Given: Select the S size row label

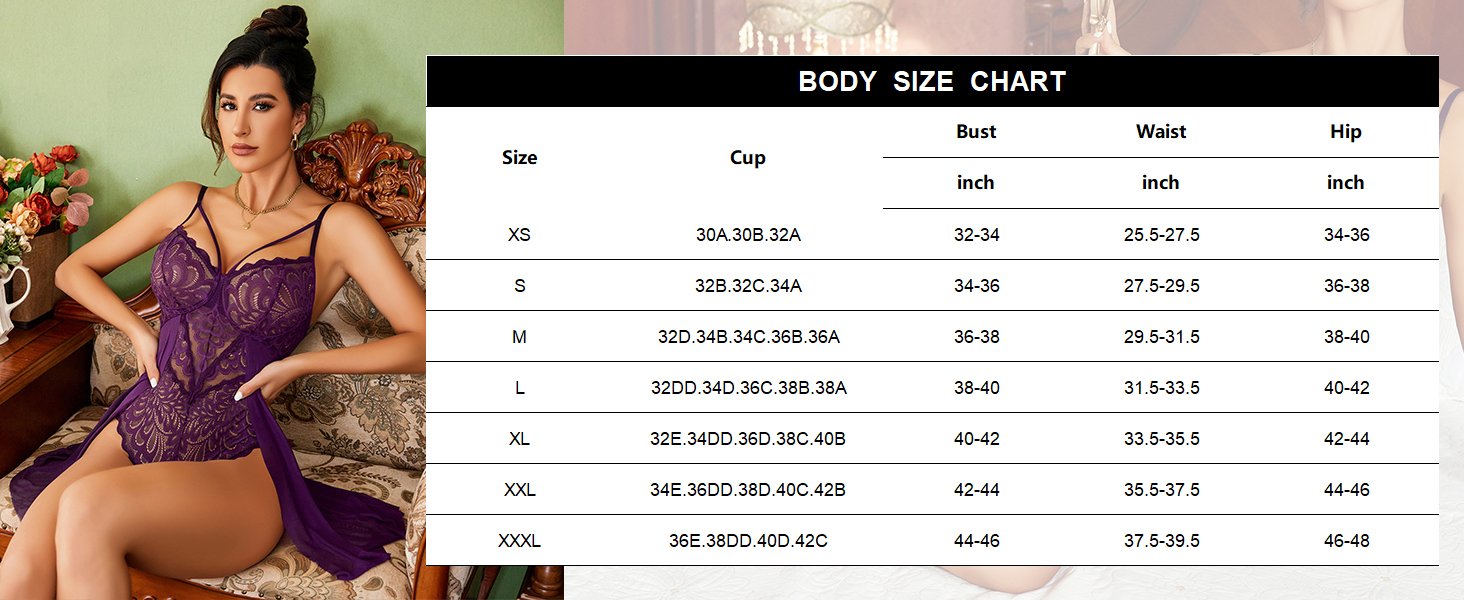Looking at the screenshot, I should pos(519,286).
